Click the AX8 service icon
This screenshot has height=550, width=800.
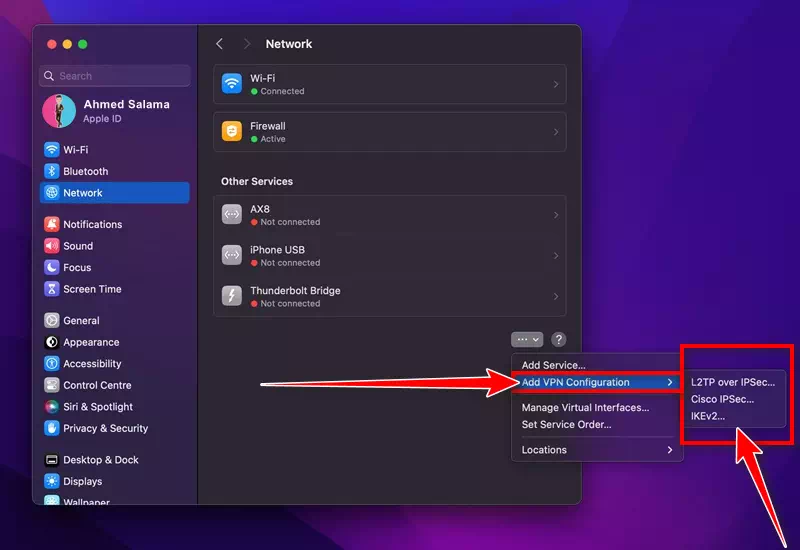click(232, 214)
